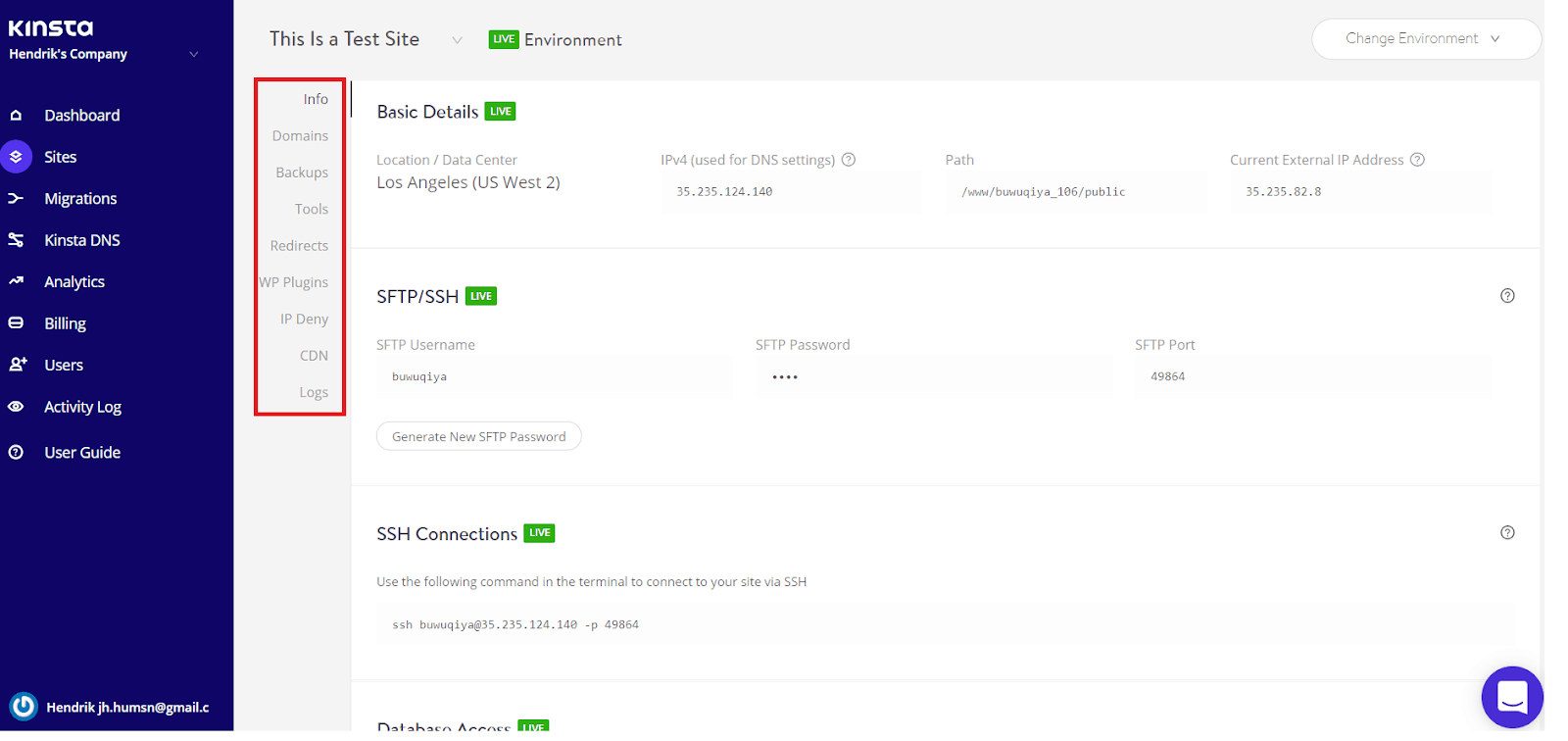Click the Kinsta DNS icon
This screenshot has height=741, width=1568.
[x=16, y=240]
